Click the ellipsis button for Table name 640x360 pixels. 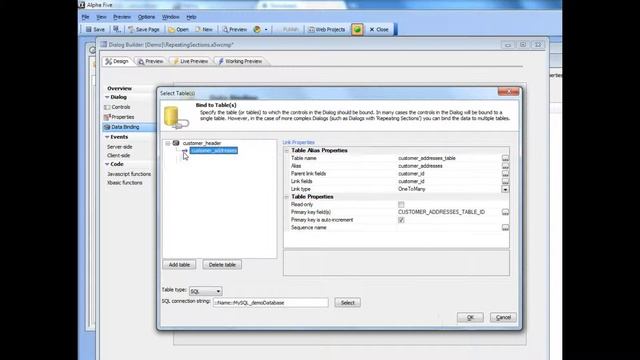(505, 158)
